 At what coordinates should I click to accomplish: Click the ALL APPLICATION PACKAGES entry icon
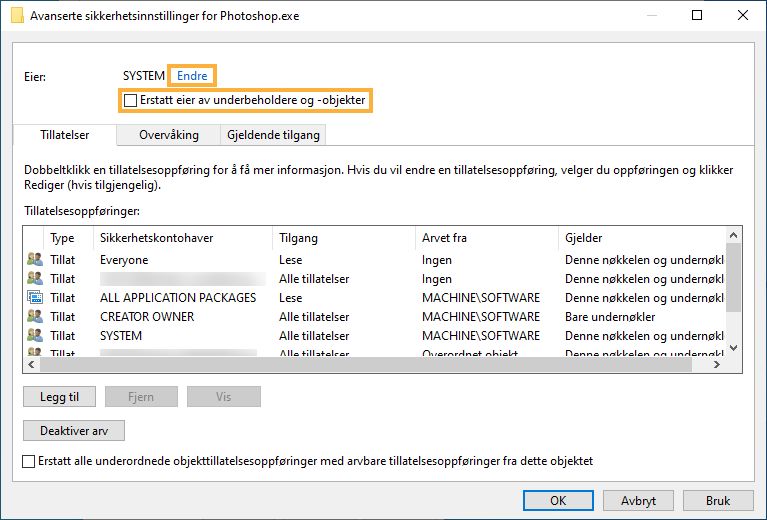(x=35, y=298)
